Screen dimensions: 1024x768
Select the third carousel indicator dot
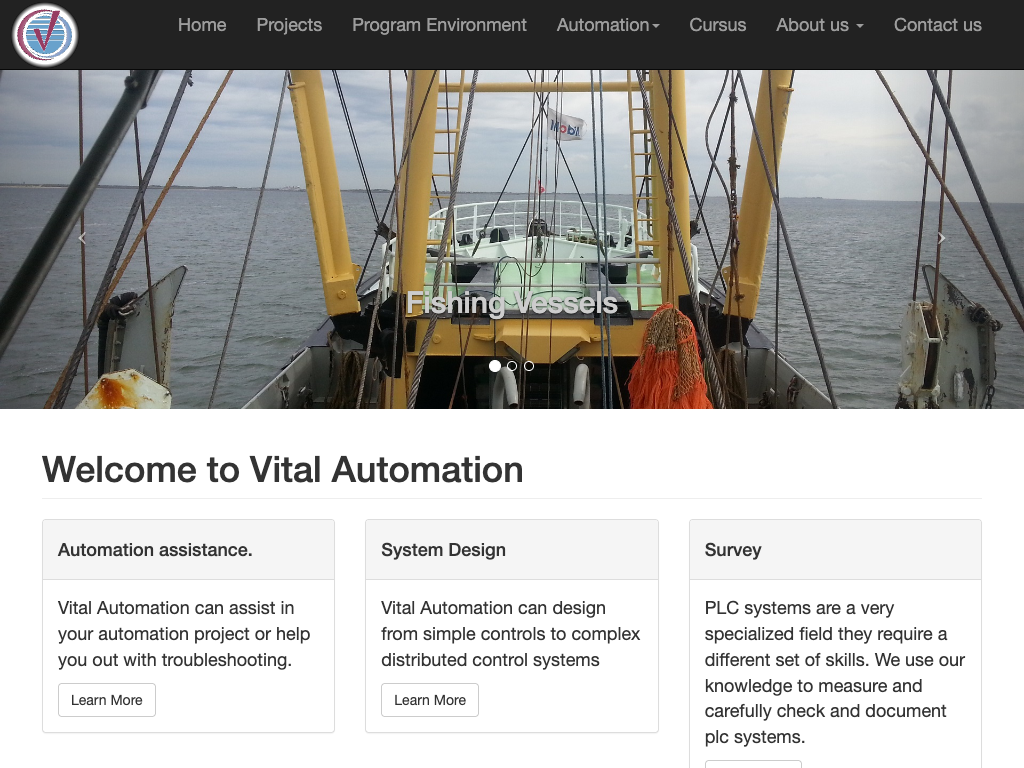pyautogui.click(x=529, y=366)
